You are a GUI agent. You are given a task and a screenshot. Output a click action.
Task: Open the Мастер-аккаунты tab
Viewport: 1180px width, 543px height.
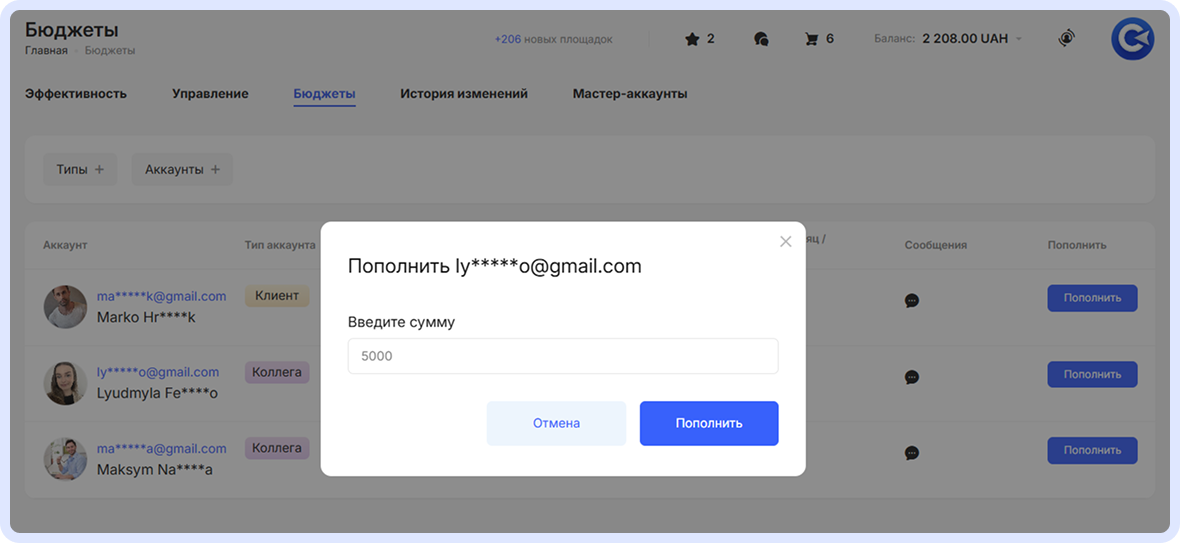[630, 94]
